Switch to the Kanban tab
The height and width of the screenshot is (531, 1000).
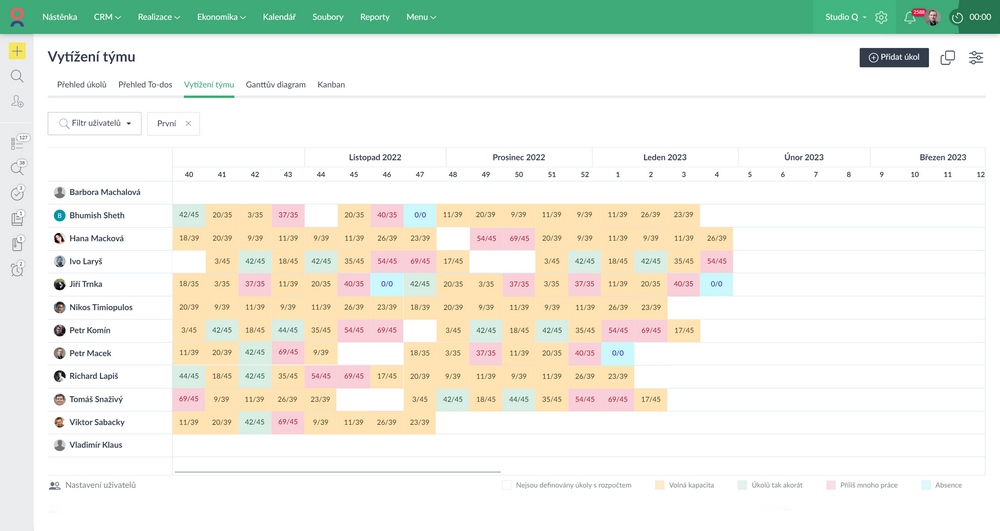click(331, 85)
